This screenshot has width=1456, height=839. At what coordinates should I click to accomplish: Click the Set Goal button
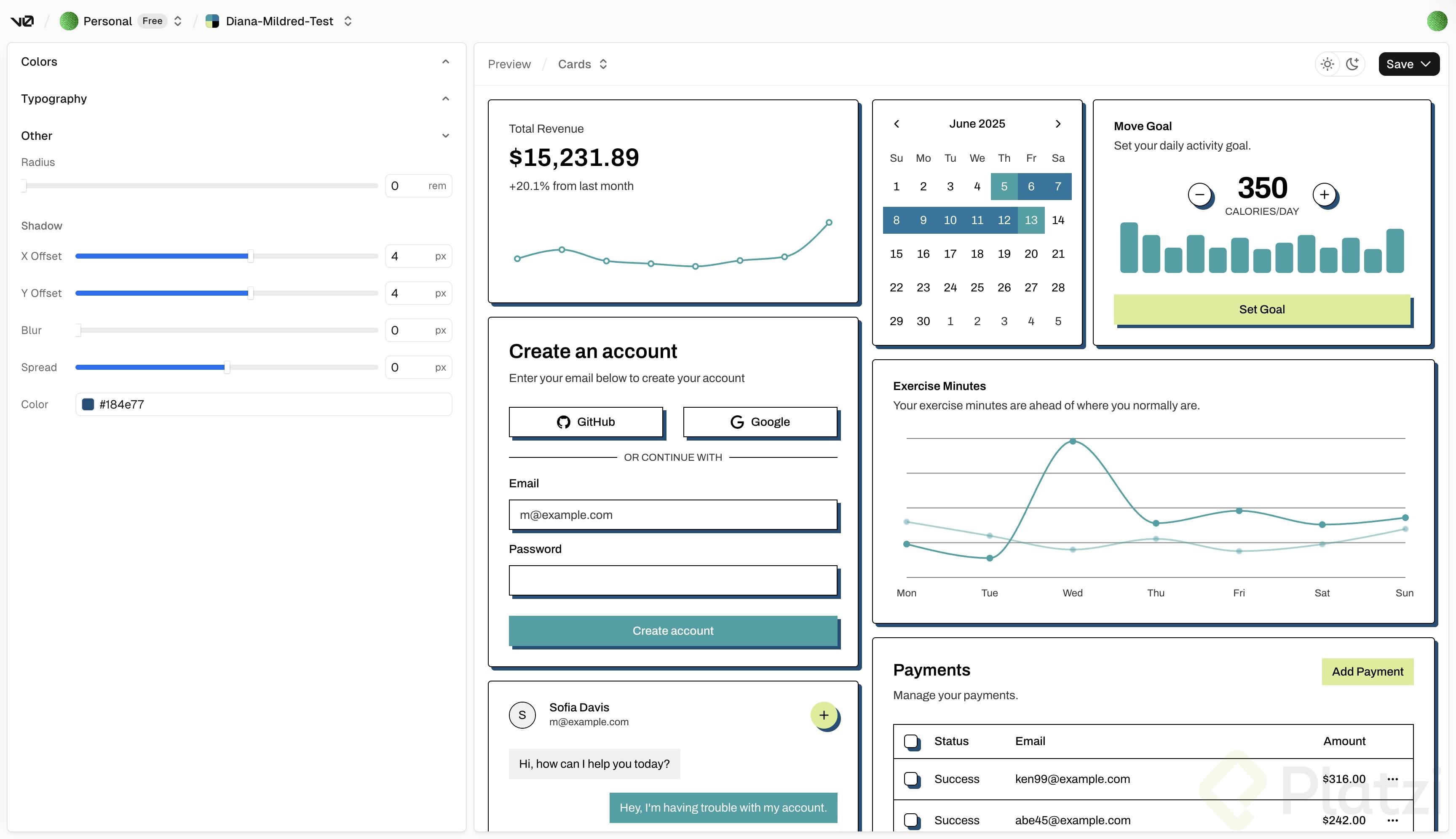click(1261, 310)
